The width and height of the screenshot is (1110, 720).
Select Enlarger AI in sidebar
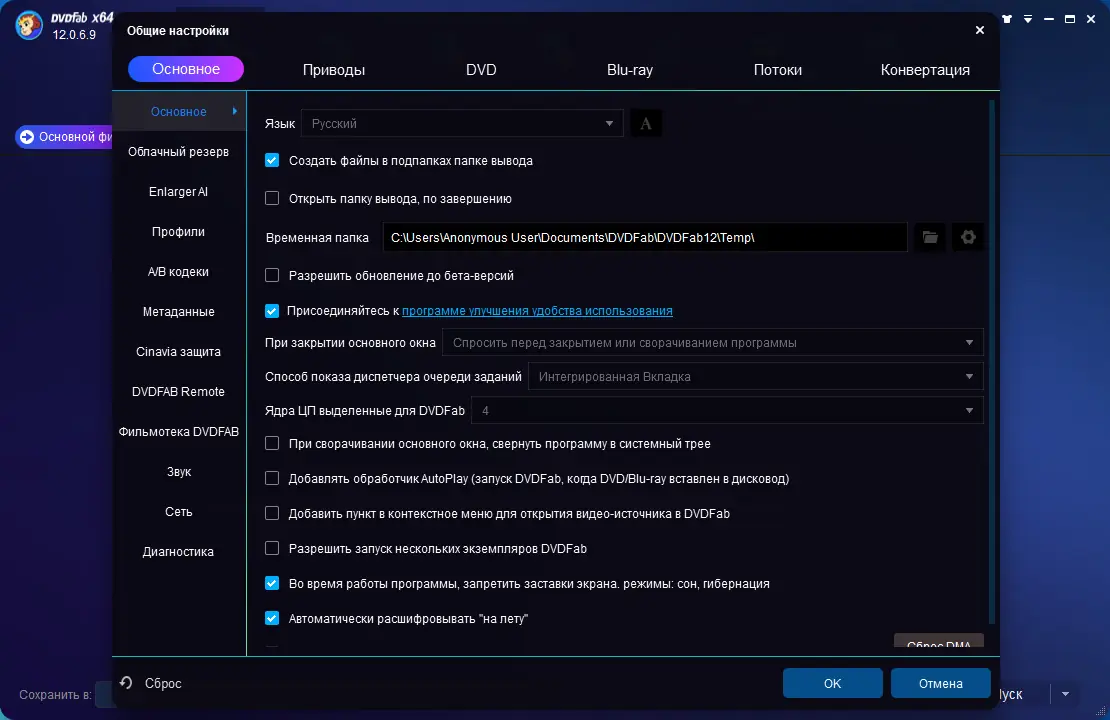coord(179,191)
